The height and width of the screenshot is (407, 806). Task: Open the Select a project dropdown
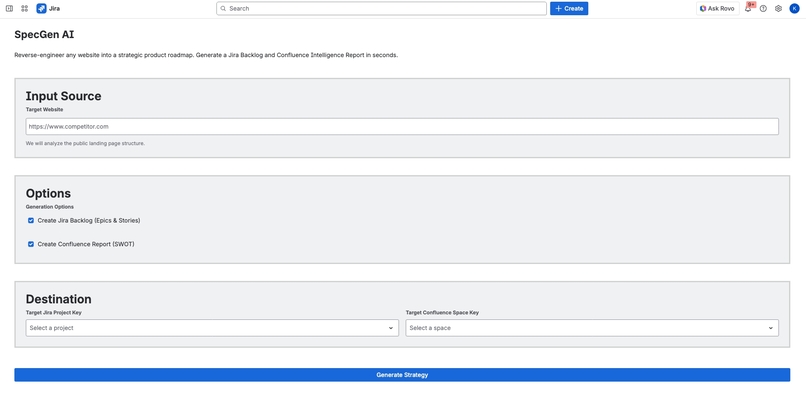pos(212,328)
